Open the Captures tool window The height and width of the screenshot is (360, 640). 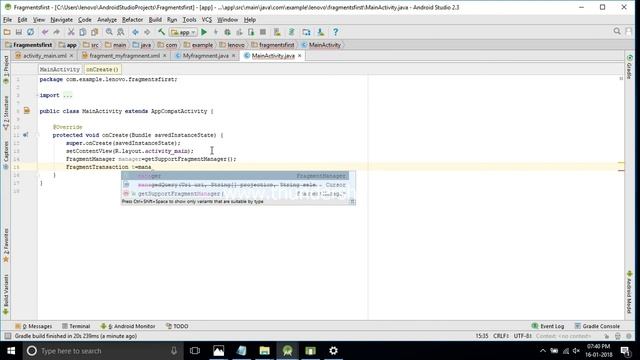click(6, 155)
